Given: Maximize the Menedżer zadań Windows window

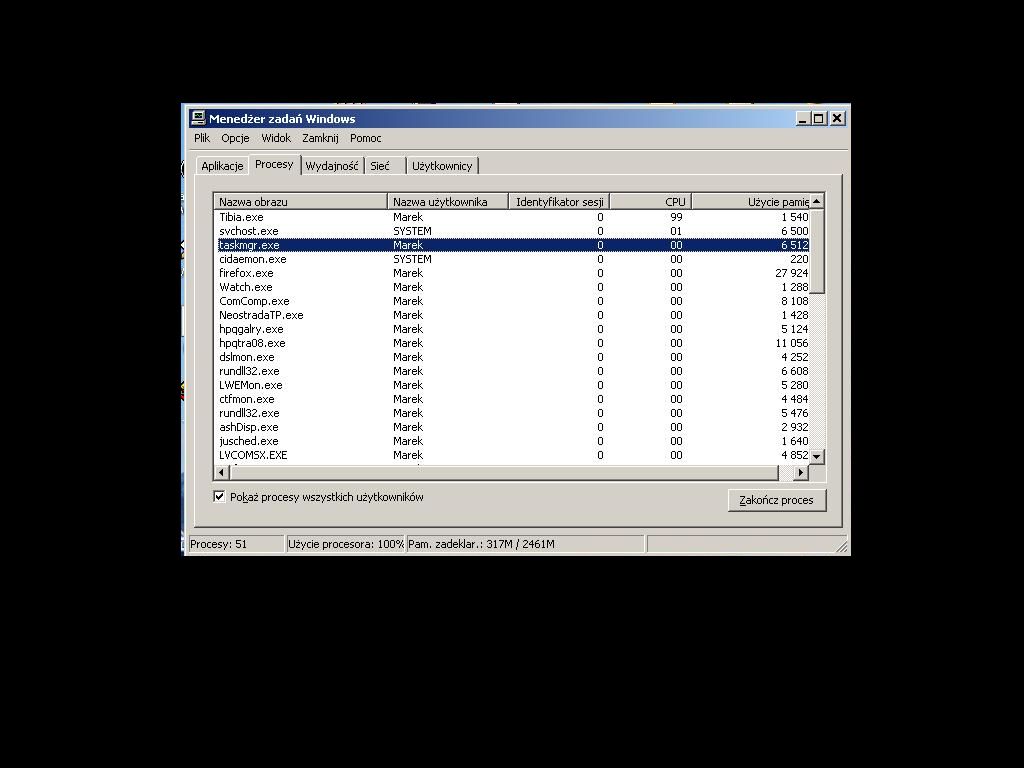Looking at the screenshot, I should (818, 118).
